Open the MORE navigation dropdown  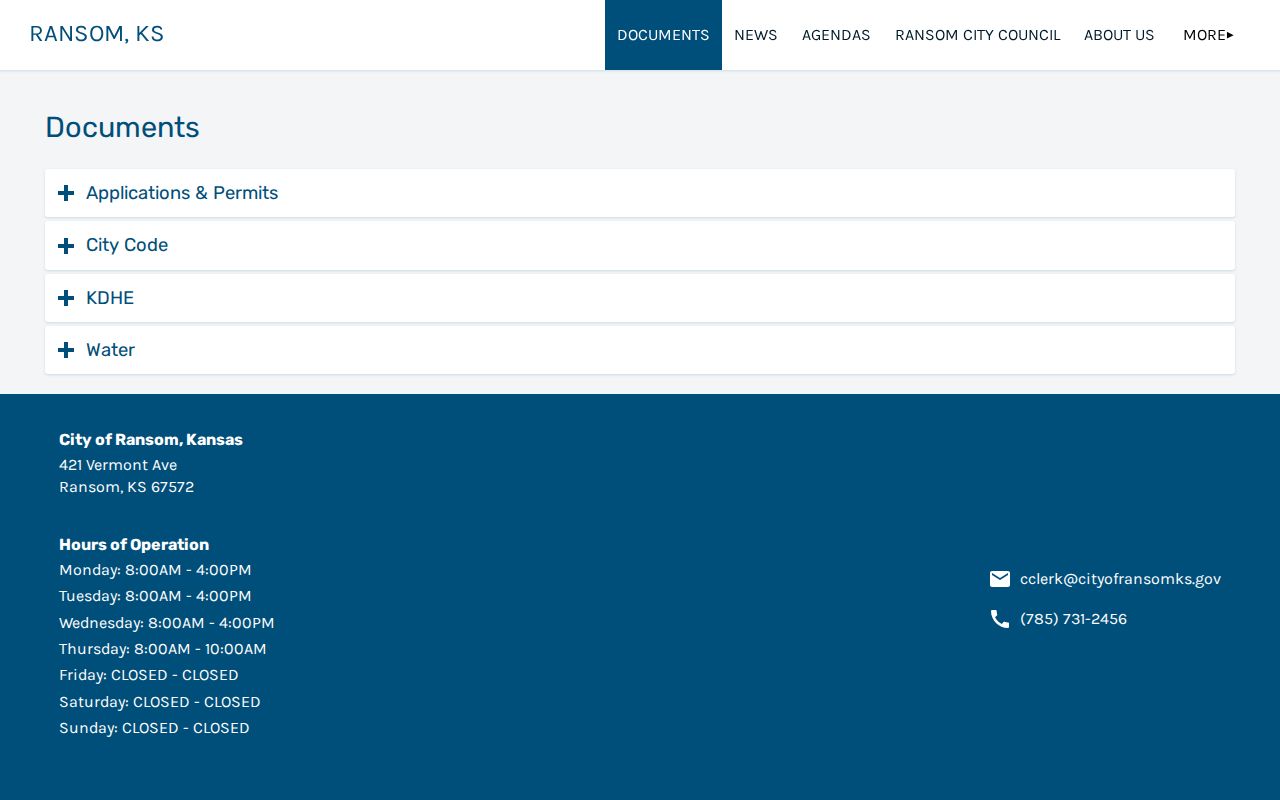tap(1208, 35)
